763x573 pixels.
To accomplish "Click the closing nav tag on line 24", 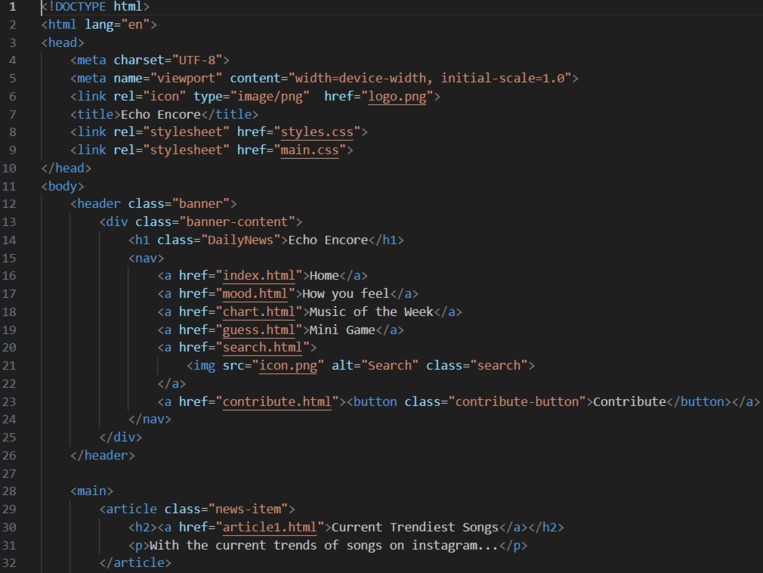I will click(x=149, y=419).
